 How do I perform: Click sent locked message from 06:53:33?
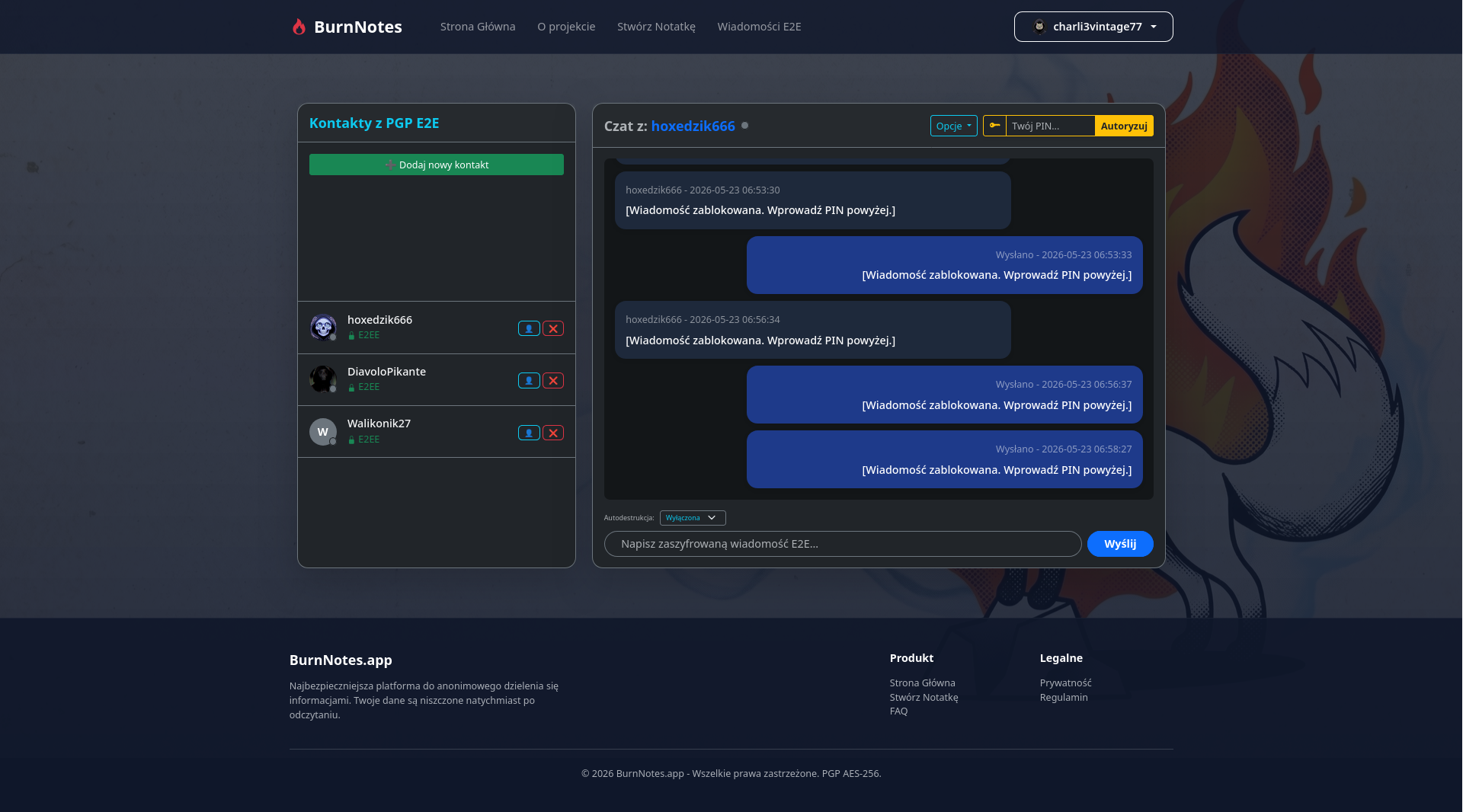tap(945, 265)
